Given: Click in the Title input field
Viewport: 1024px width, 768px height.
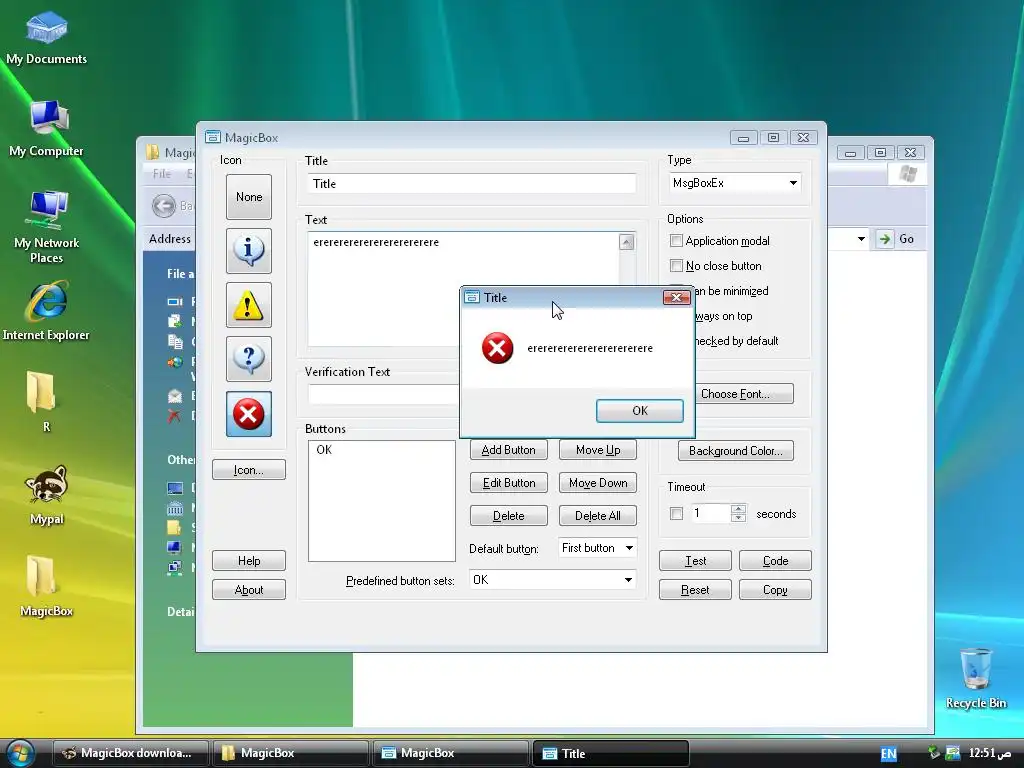Looking at the screenshot, I should click(472, 184).
